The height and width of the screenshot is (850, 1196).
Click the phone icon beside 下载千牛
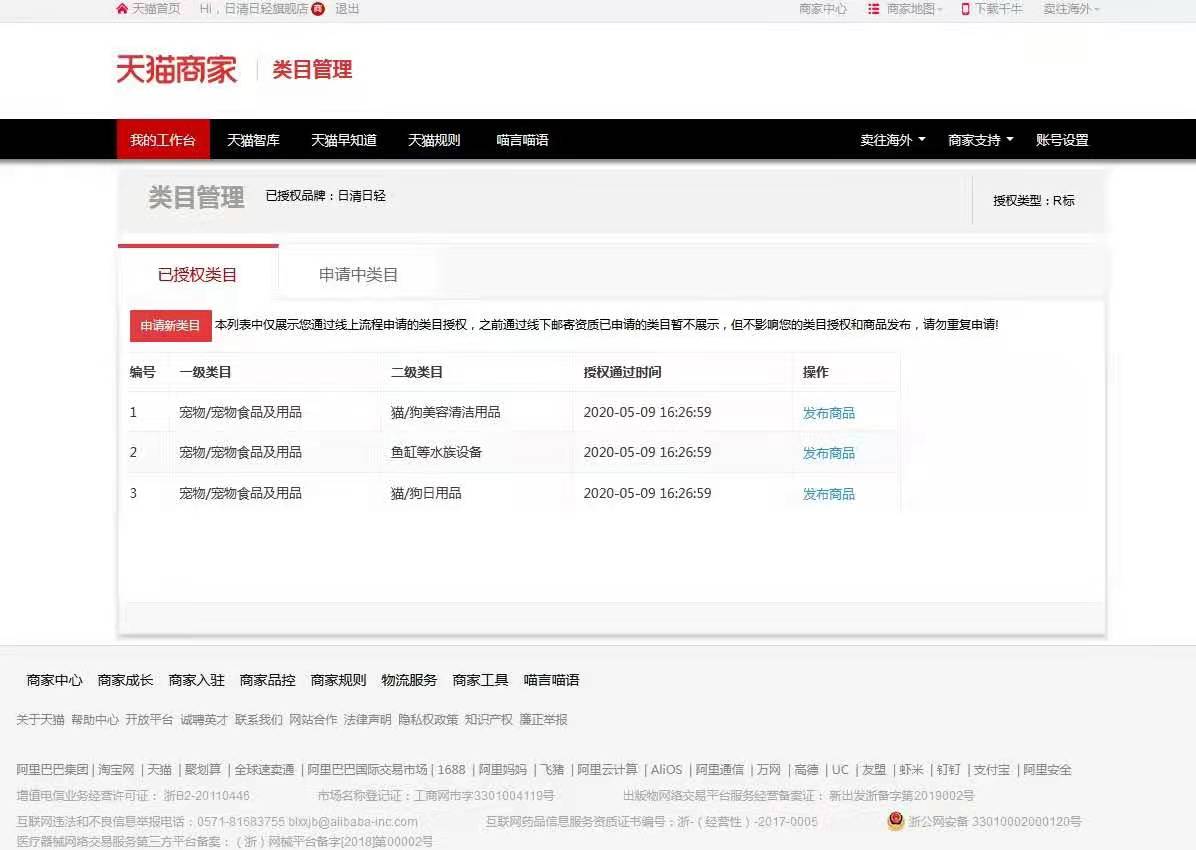point(965,8)
